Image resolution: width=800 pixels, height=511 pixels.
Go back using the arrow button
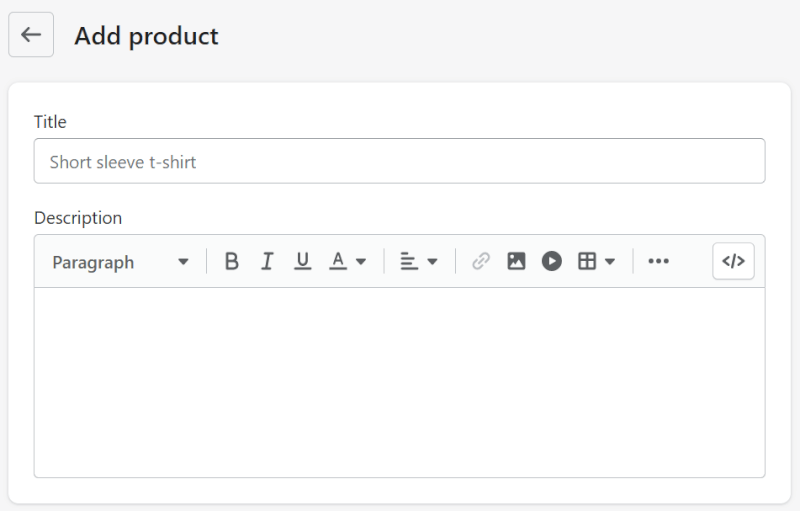click(31, 35)
